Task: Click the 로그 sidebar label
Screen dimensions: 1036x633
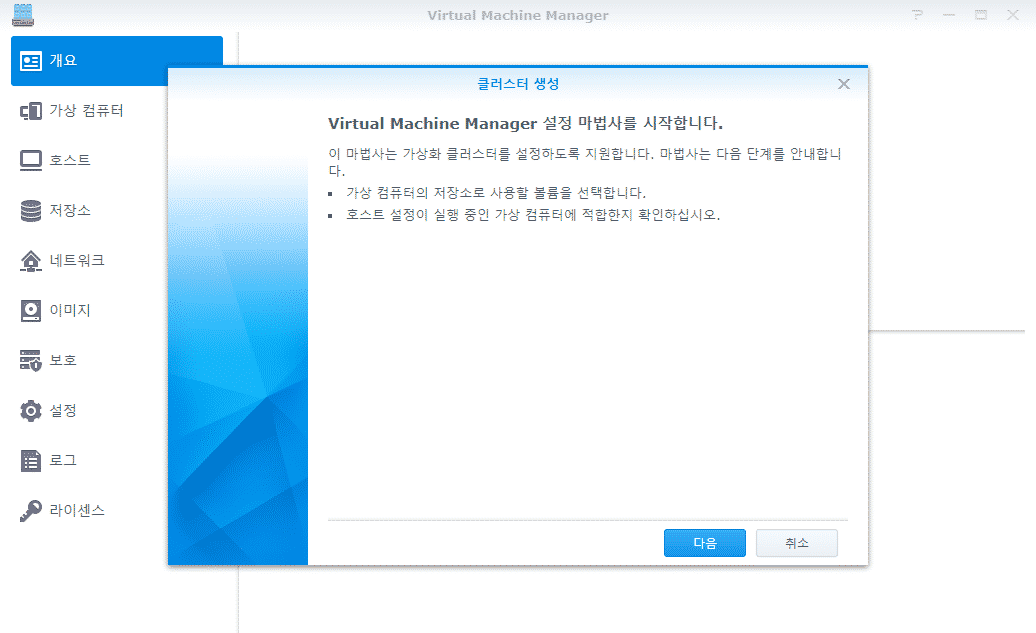Action: (63, 461)
